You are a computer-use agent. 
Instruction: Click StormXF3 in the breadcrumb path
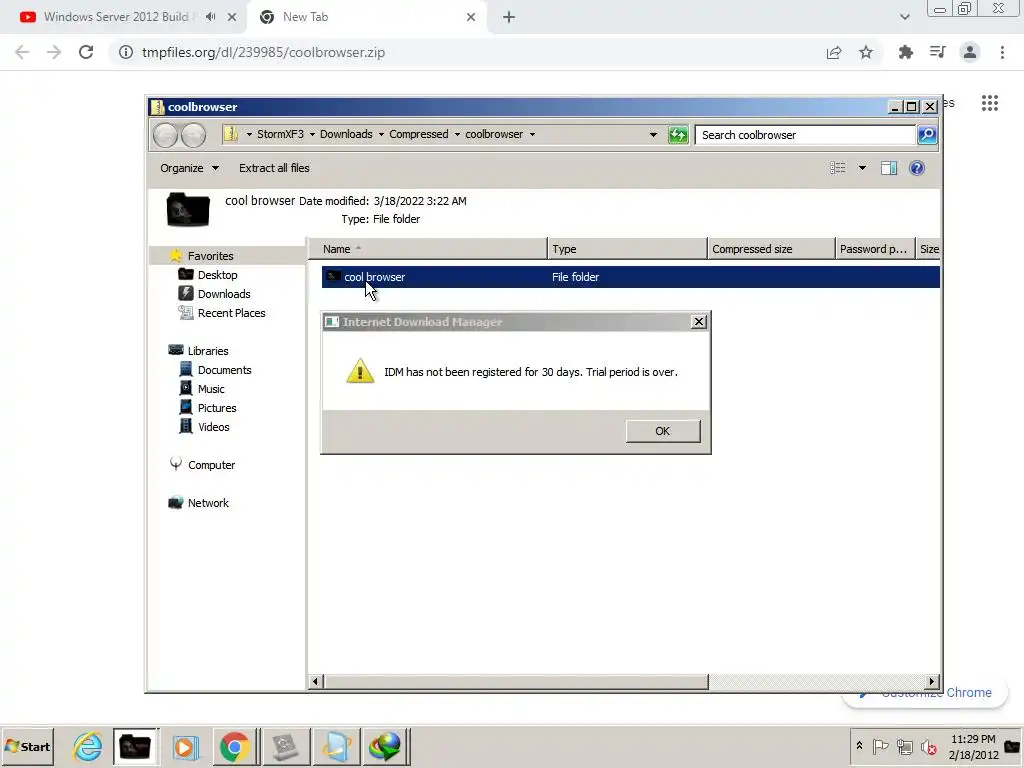[x=280, y=134]
